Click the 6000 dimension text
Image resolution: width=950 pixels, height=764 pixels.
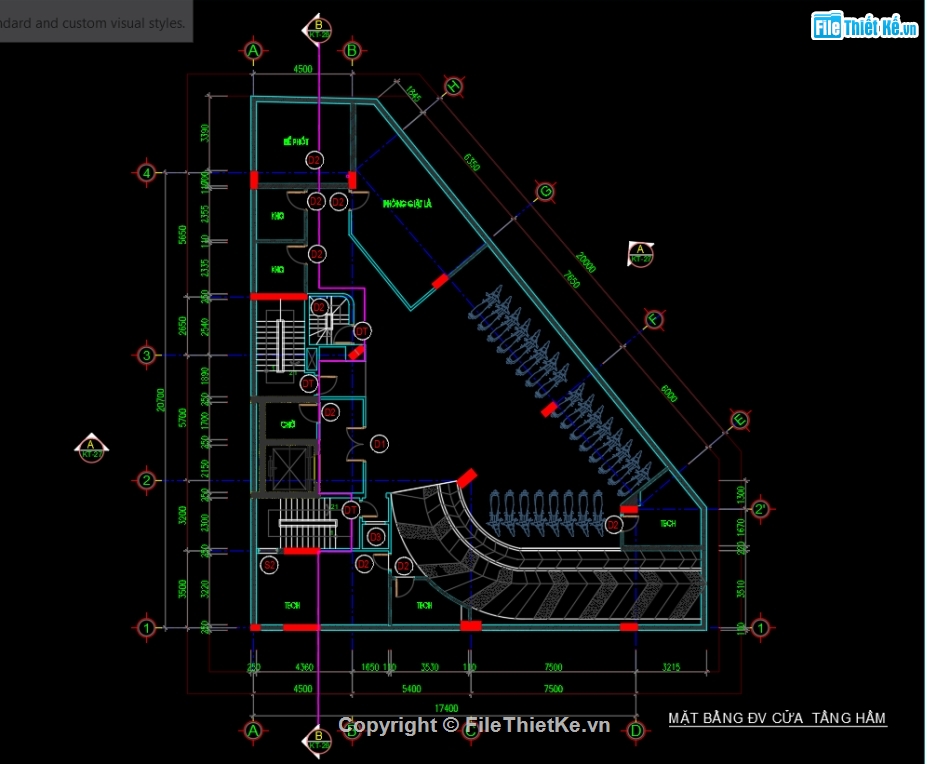coord(669,393)
